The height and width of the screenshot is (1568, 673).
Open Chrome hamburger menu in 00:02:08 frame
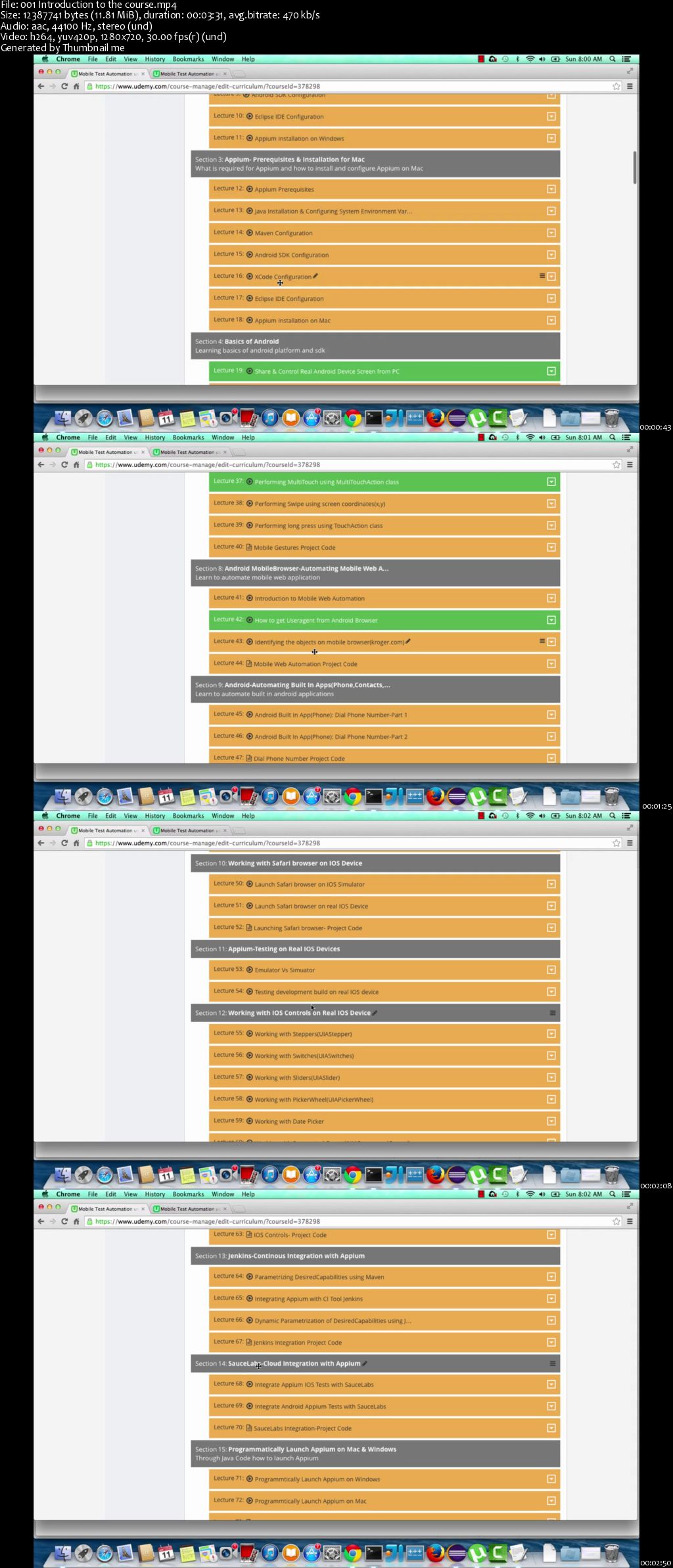coord(630,843)
